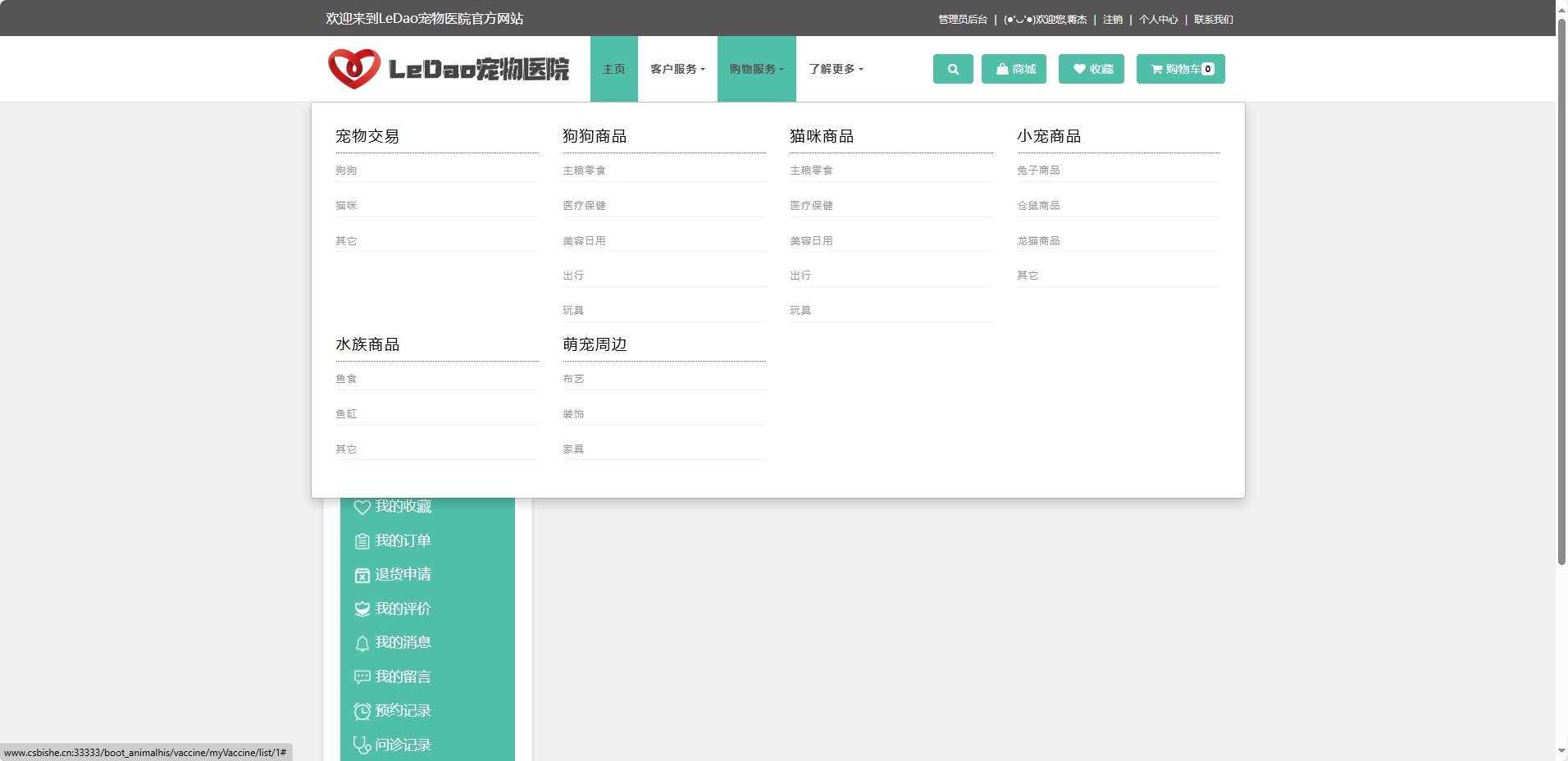Open 问诊记录 stethoscope icon in sidebar
The height and width of the screenshot is (761, 1568).
[x=363, y=745]
